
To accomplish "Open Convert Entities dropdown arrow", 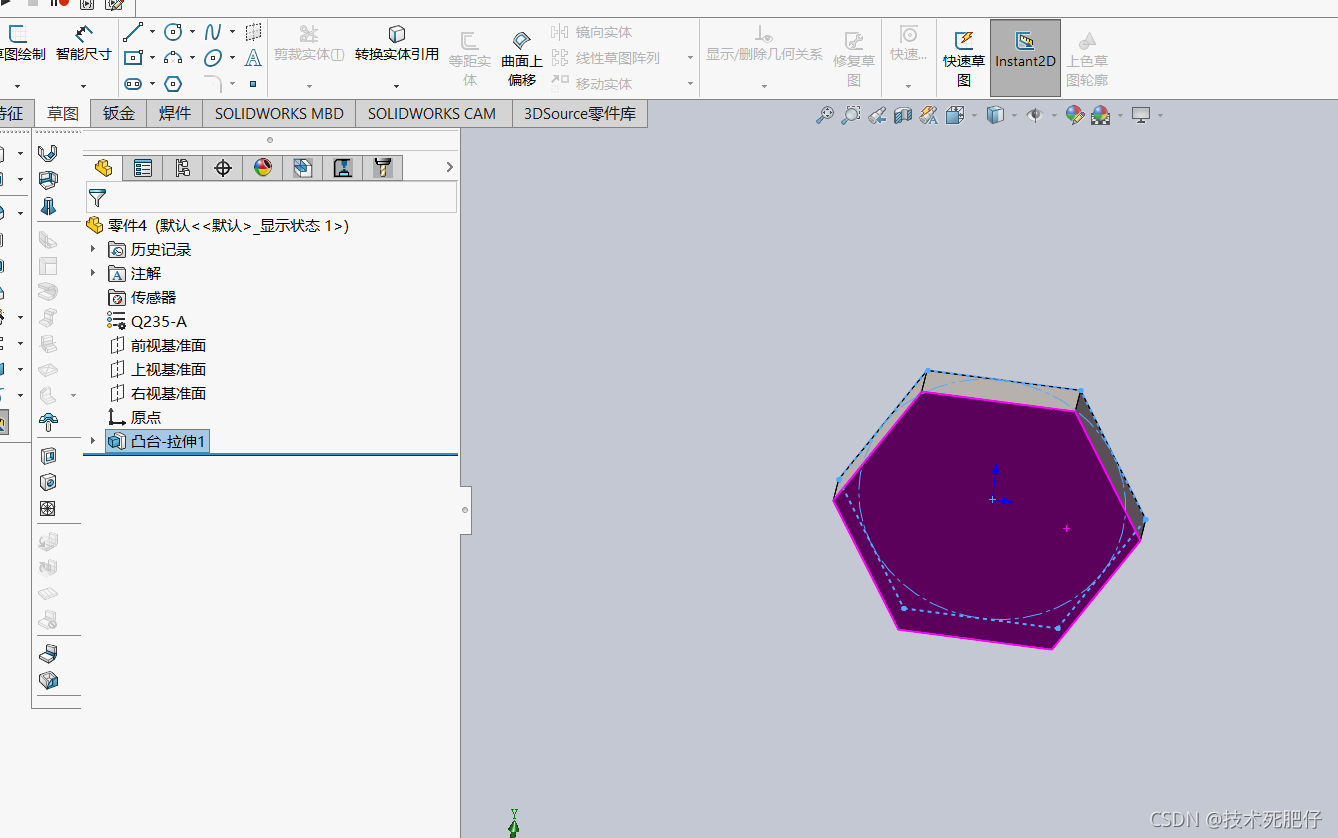I will (x=397, y=86).
